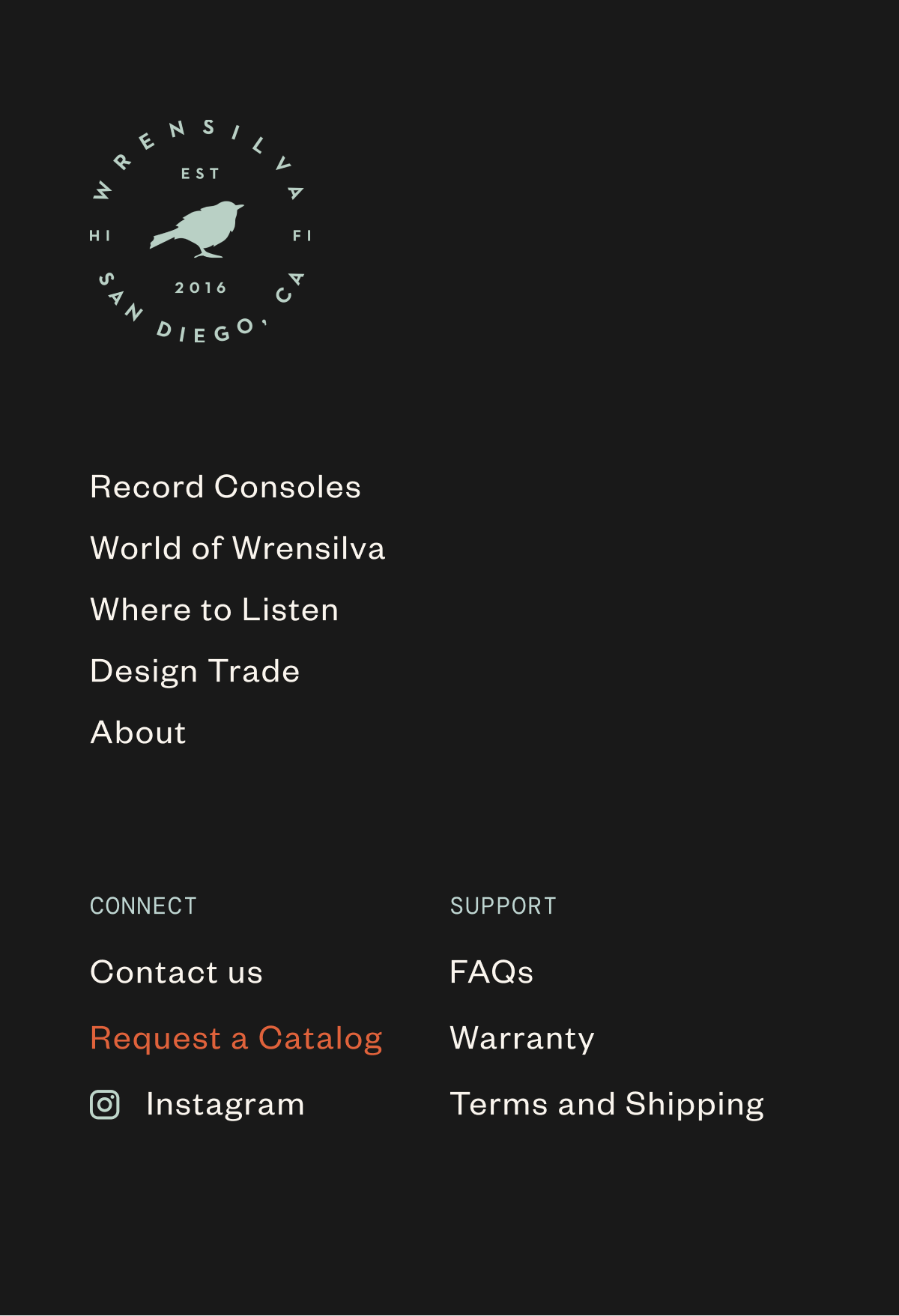Click the Instagram camera icon
899x1316 pixels.
[105, 1105]
